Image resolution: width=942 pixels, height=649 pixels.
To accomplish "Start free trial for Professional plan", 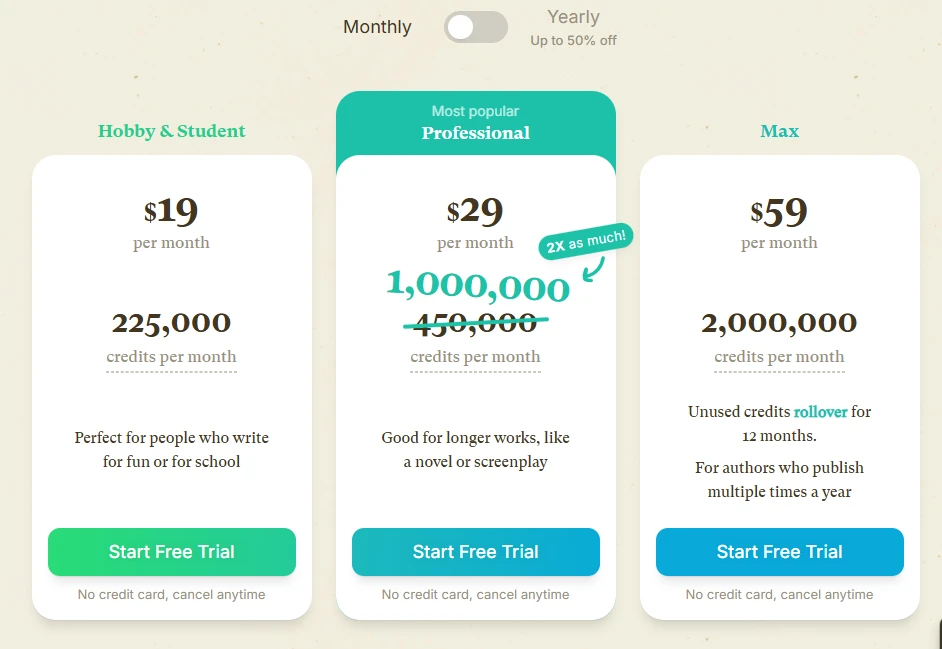I will 476,552.
